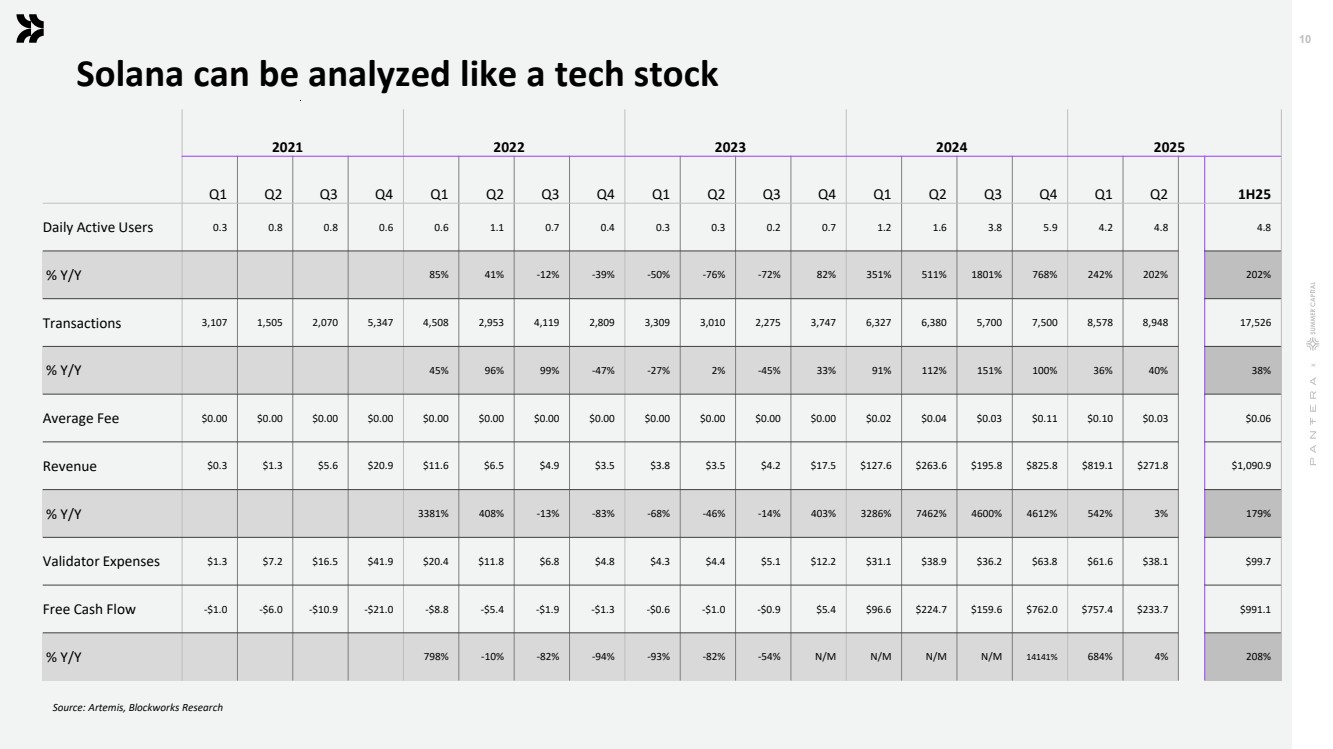The width and height of the screenshot is (1333, 749).
Task: Click the Validator Expenses row label
Action: click(x=101, y=561)
